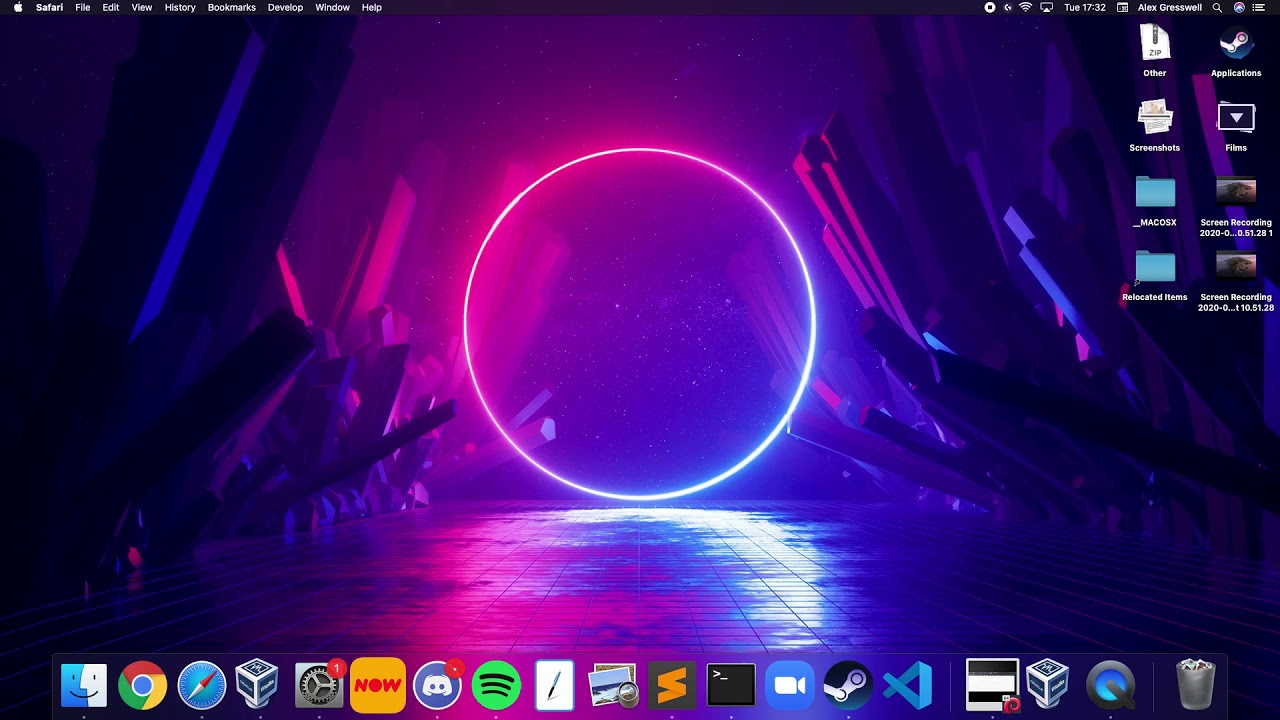Open the Wi-Fi status menu
This screenshot has height=720, width=1280.
(x=1025, y=7)
